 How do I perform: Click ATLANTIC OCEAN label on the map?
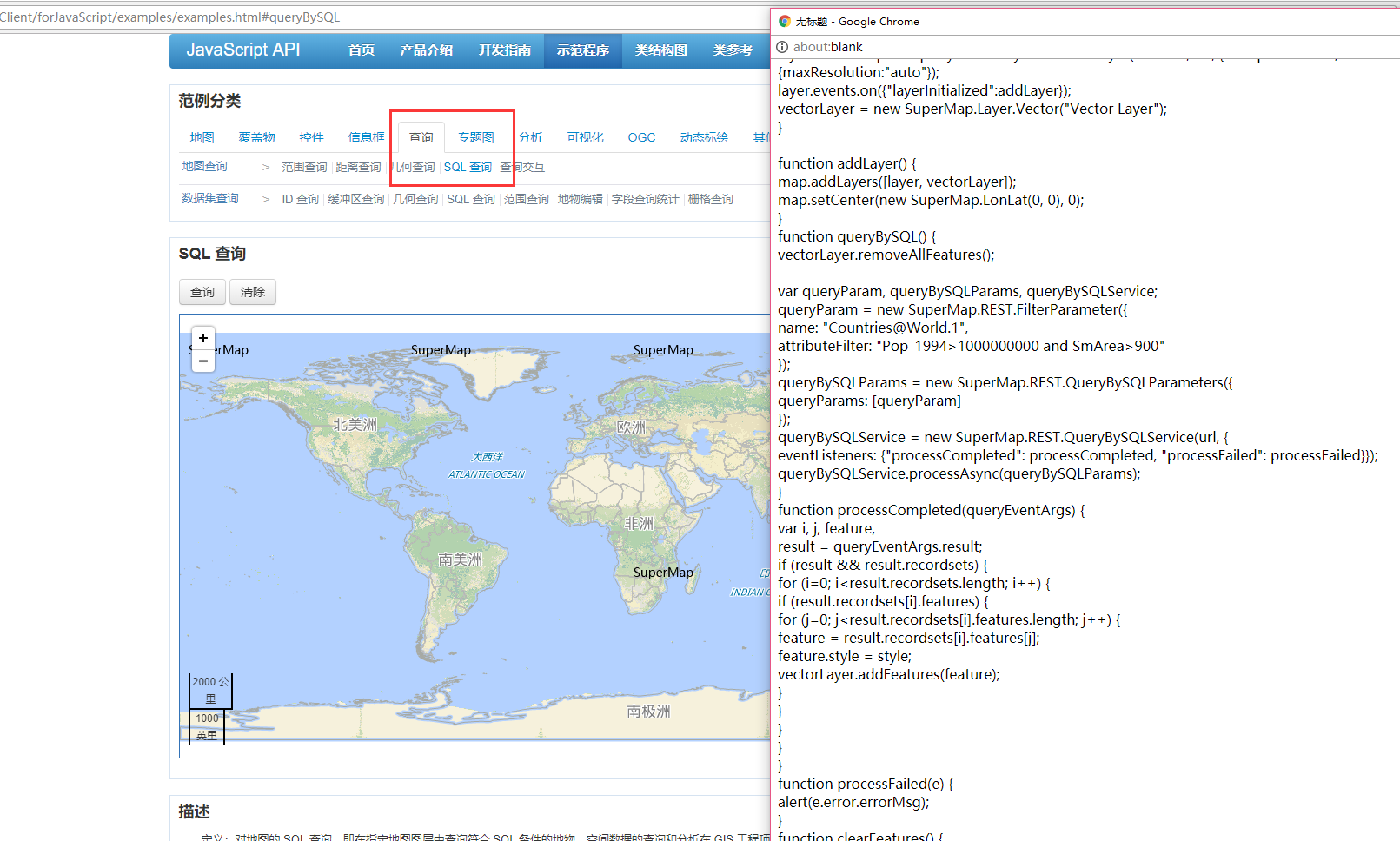[x=487, y=474]
